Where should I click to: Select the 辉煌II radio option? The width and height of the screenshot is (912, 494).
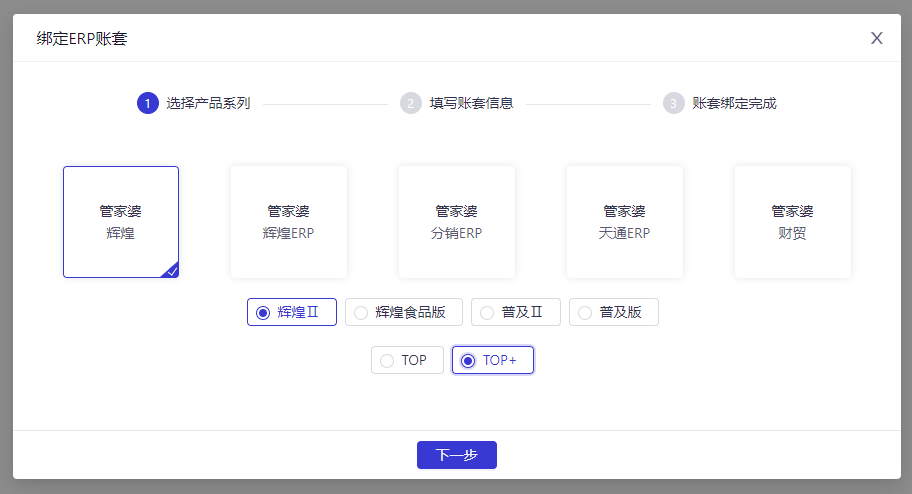pos(292,312)
